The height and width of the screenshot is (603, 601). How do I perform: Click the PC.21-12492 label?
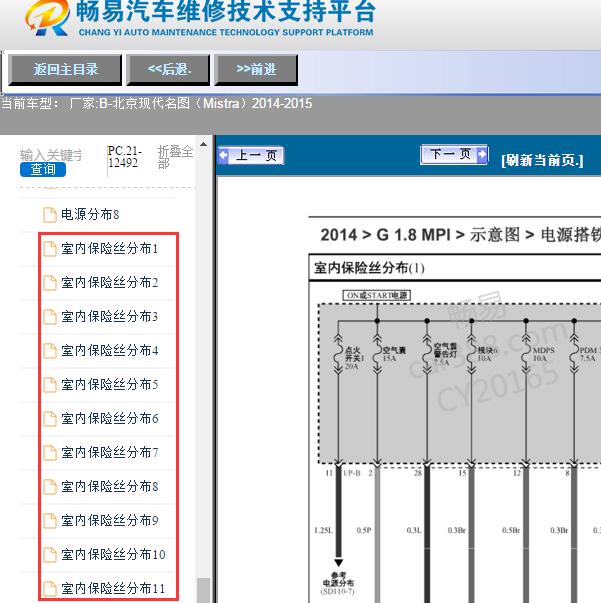[x=124, y=157]
